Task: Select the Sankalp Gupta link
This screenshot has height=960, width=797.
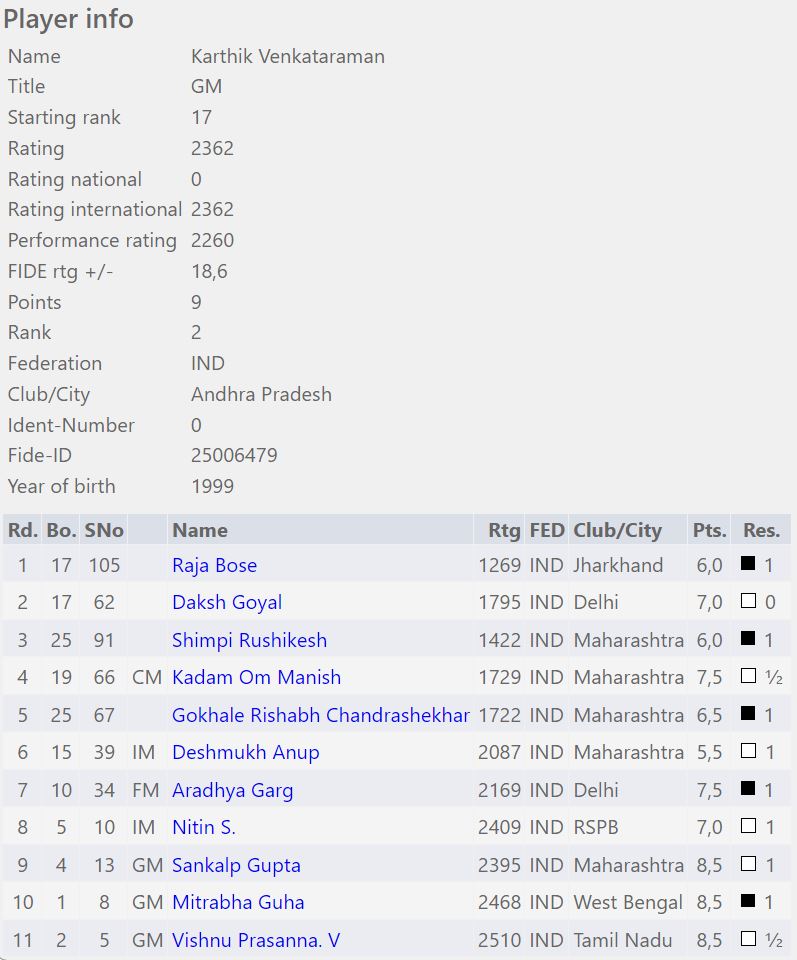Action: 236,865
